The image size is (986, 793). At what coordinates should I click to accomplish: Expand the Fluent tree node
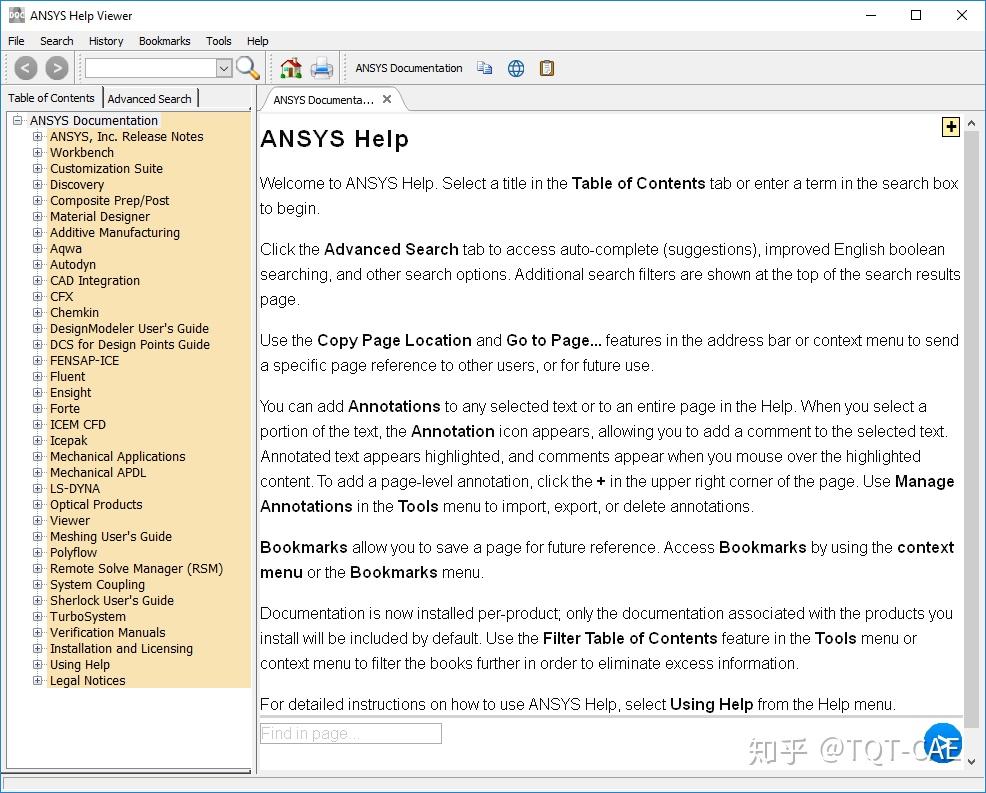coord(38,377)
